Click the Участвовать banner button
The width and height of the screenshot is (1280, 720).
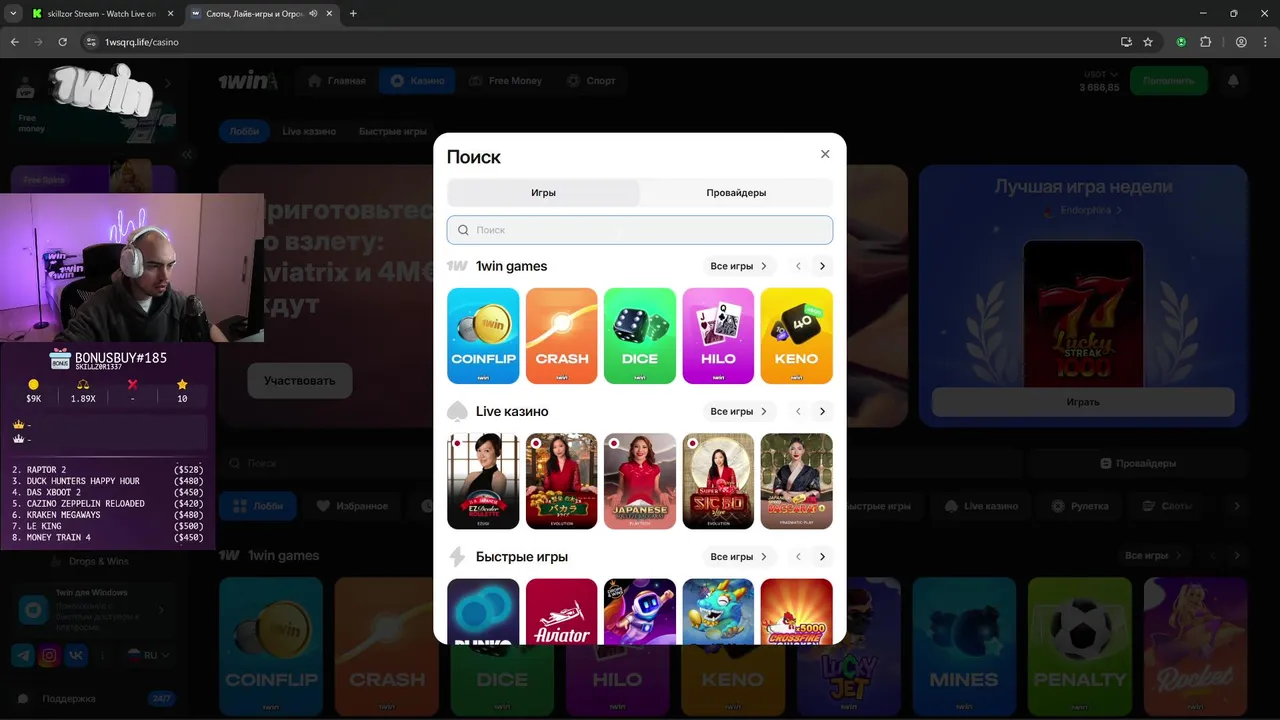[x=300, y=381]
